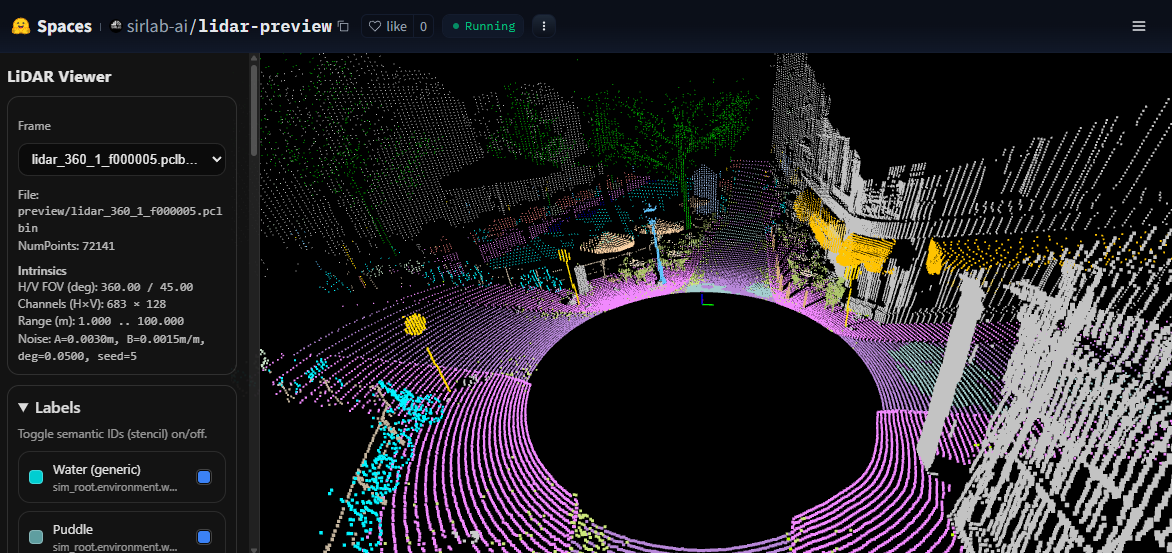Open the Spaces home link
The height and width of the screenshot is (553, 1172).
click(64, 26)
